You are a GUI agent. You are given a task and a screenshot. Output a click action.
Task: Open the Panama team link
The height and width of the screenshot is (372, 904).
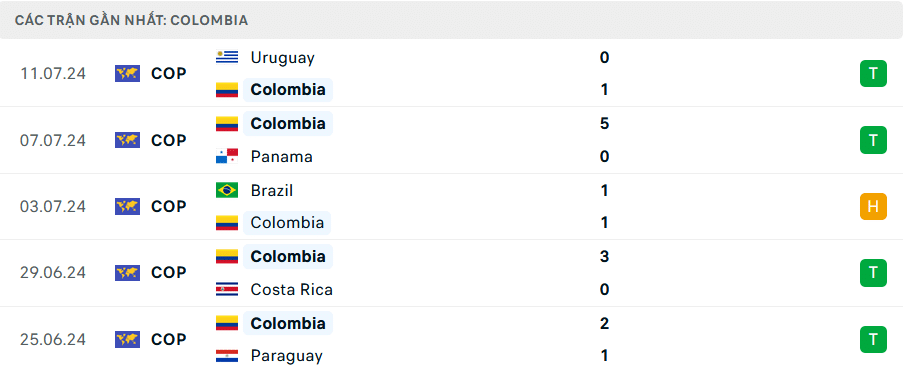[281, 157]
